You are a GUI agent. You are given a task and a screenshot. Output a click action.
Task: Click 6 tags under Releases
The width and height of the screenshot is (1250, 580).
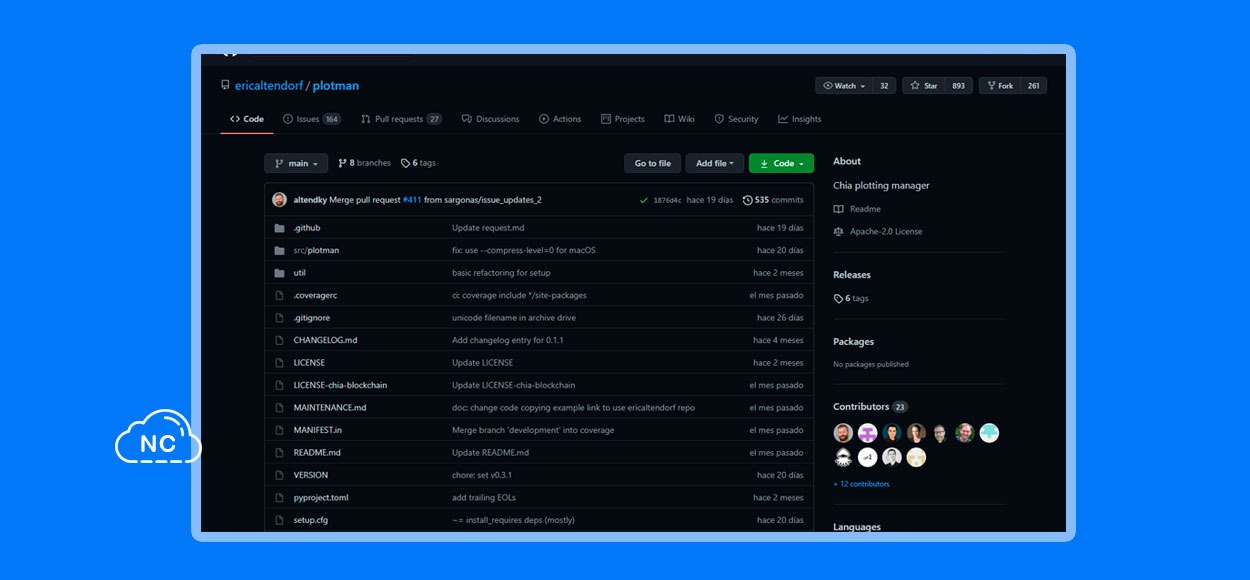(x=851, y=298)
